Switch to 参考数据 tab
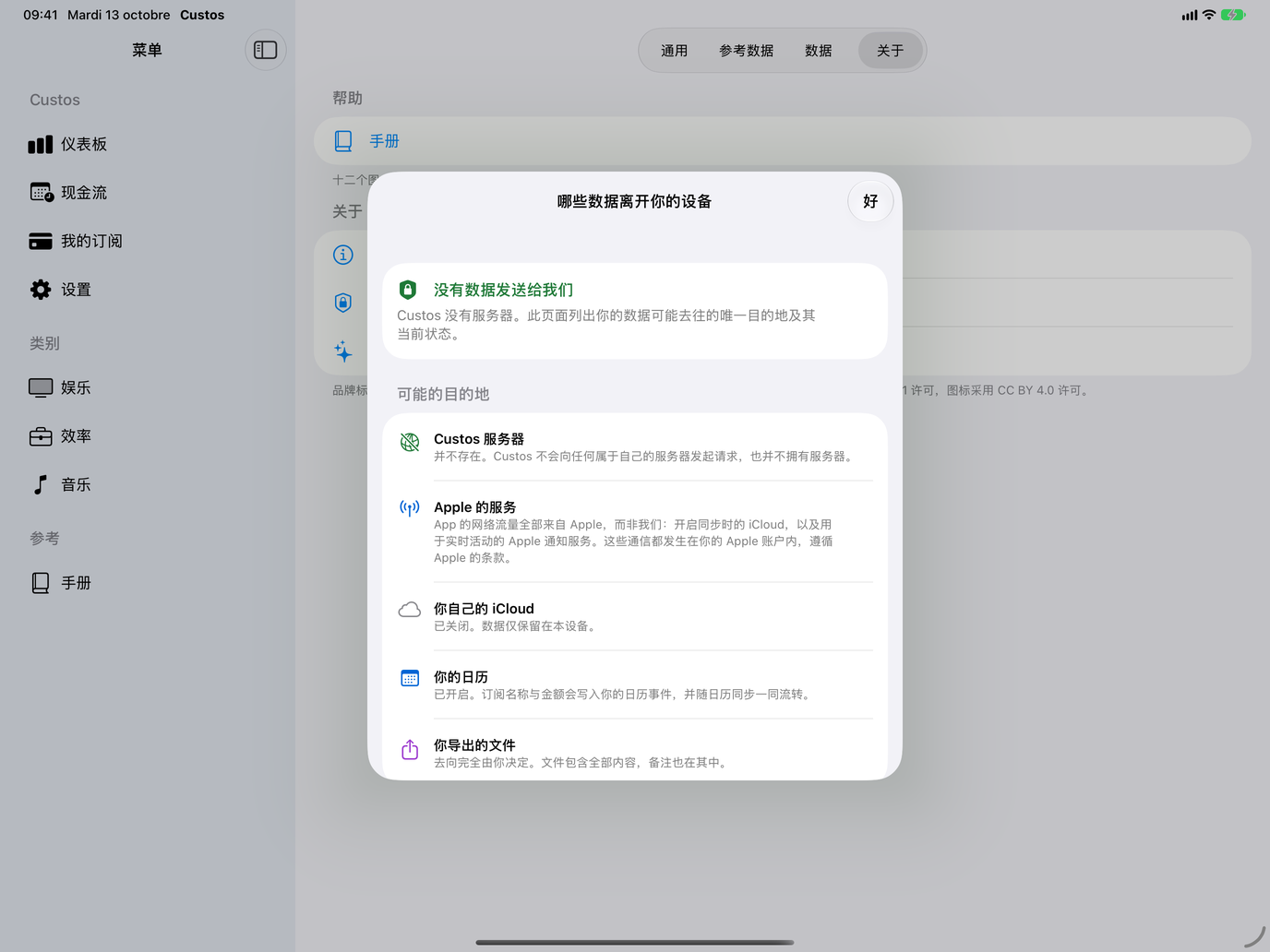Screen dimensions: 1270x952 tap(747, 51)
